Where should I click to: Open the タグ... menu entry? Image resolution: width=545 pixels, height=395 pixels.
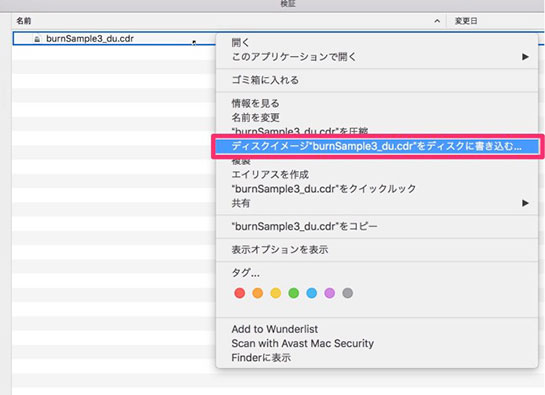tap(377, 273)
